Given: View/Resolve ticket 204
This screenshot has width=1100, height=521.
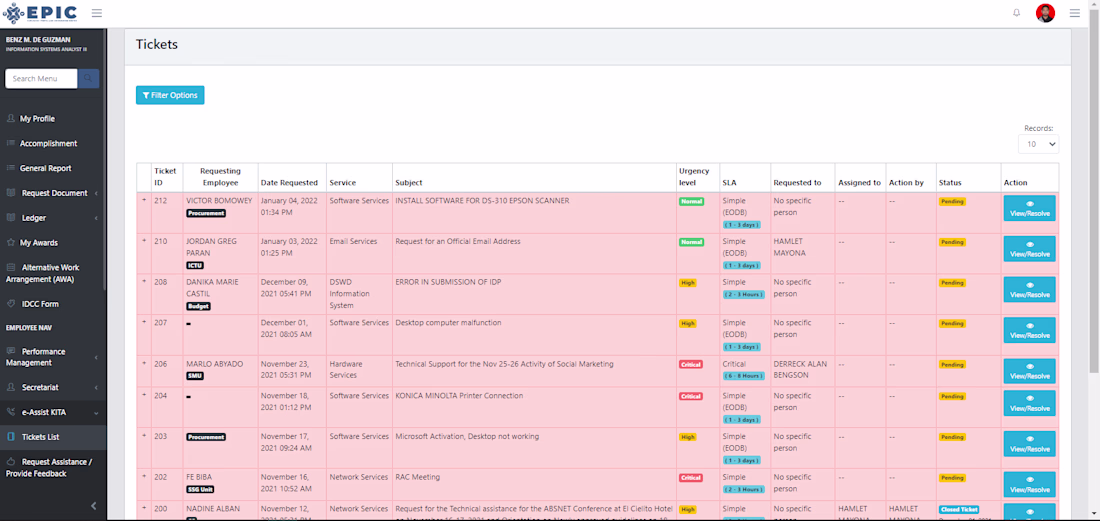Looking at the screenshot, I should click(x=1029, y=403).
